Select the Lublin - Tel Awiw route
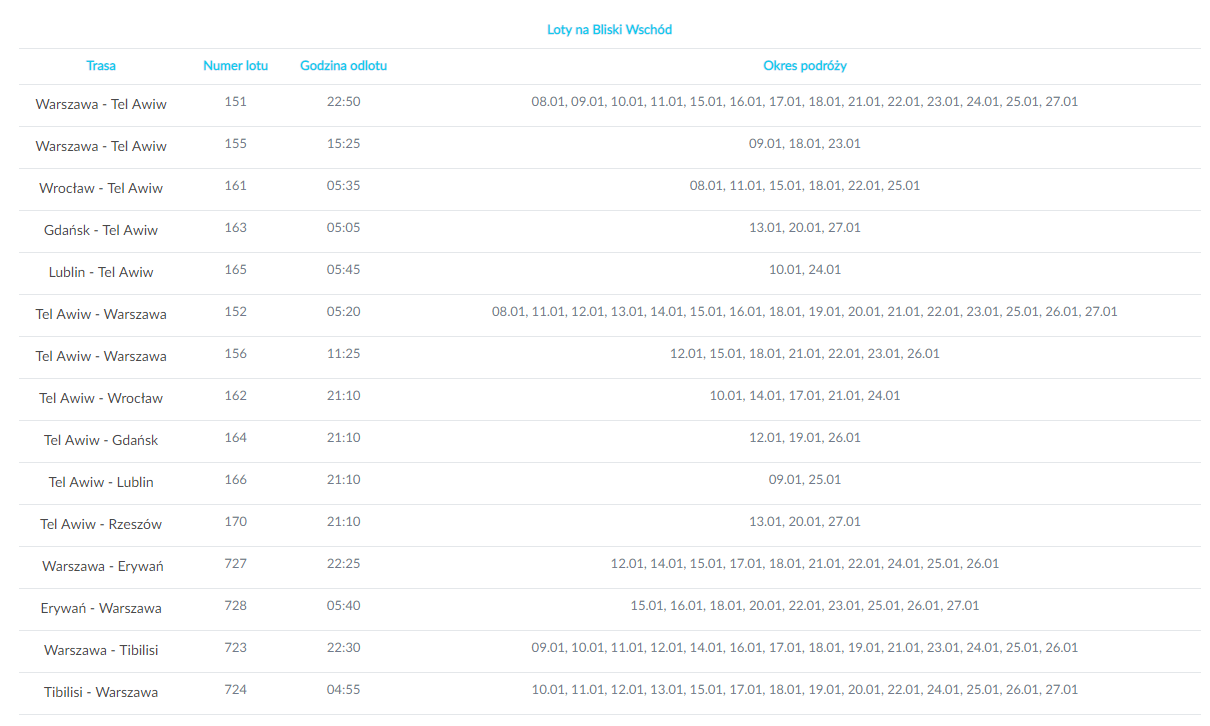 (x=101, y=272)
